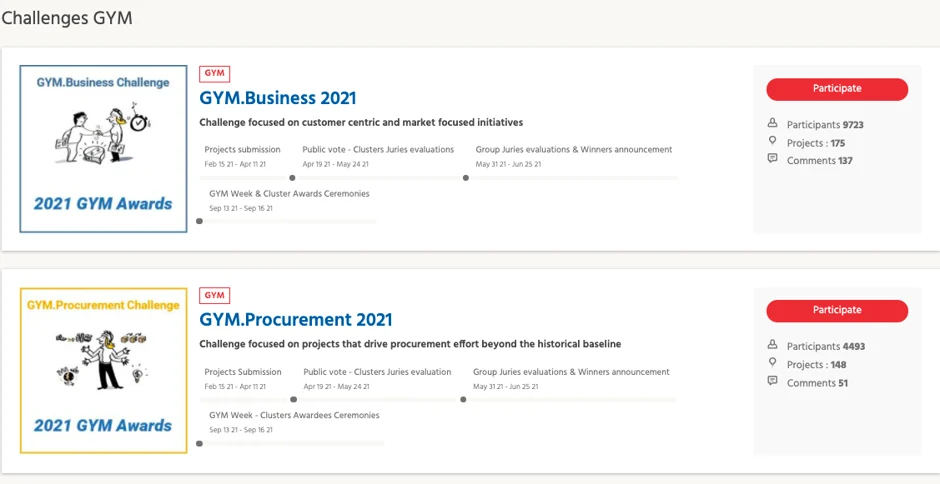Click projects pin icon in GYM.Business card
The image size is (940, 484).
pyautogui.click(x=772, y=142)
